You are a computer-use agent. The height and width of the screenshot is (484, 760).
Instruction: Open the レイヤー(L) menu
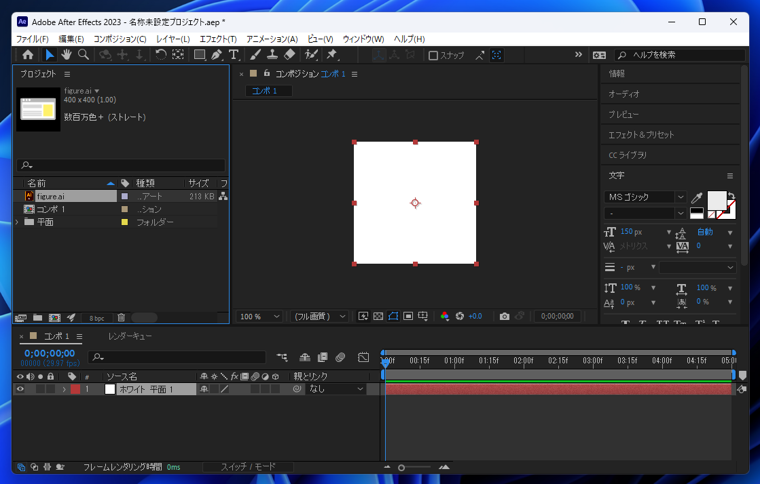click(x=173, y=39)
